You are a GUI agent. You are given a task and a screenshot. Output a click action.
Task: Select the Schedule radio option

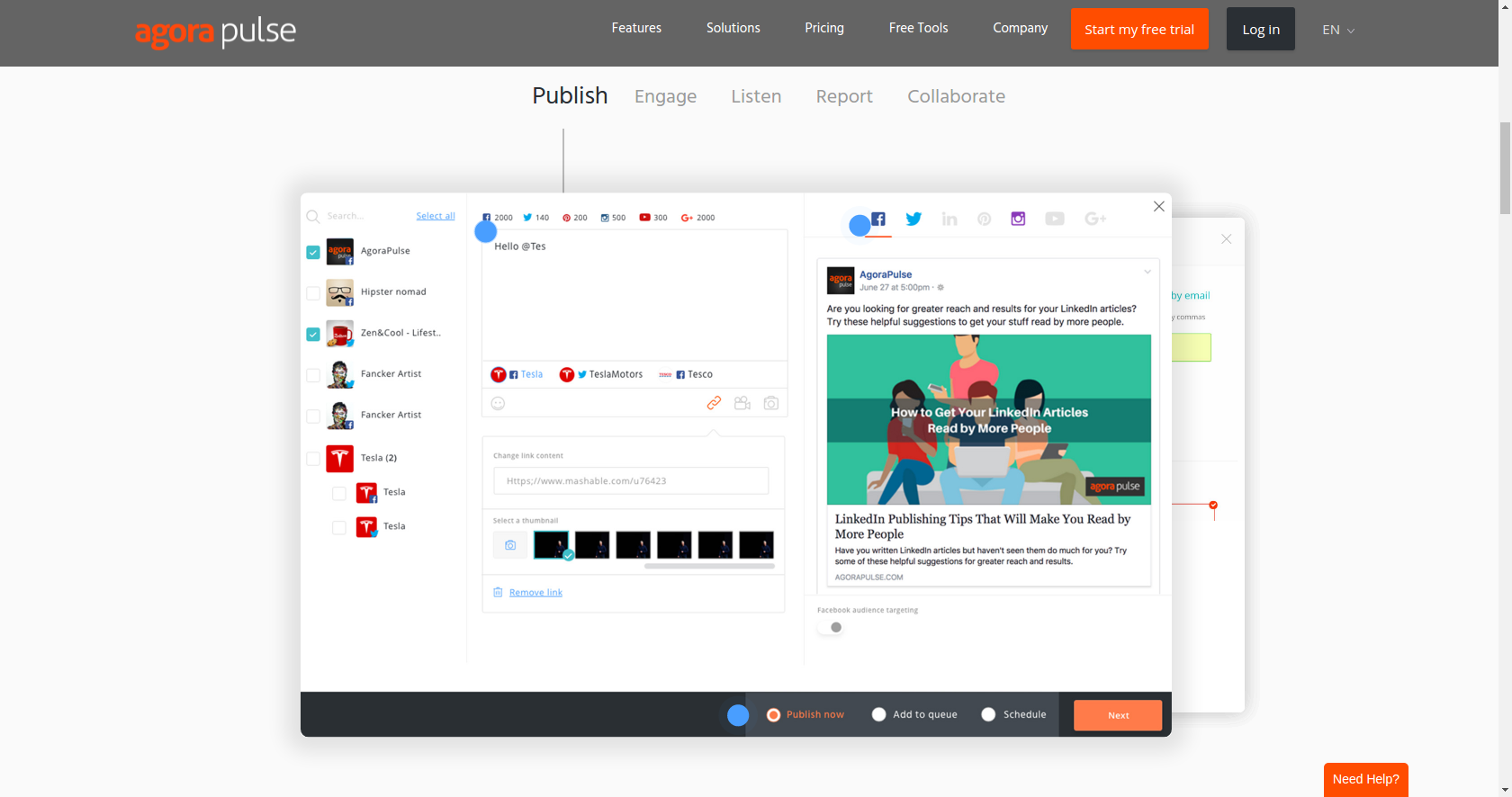(x=988, y=714)
